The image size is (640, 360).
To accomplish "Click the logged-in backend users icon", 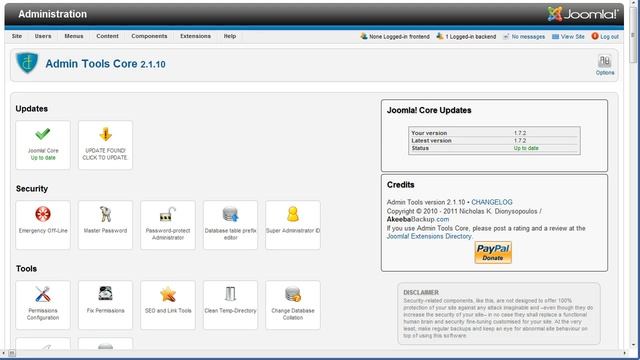I will pos(440,36).
